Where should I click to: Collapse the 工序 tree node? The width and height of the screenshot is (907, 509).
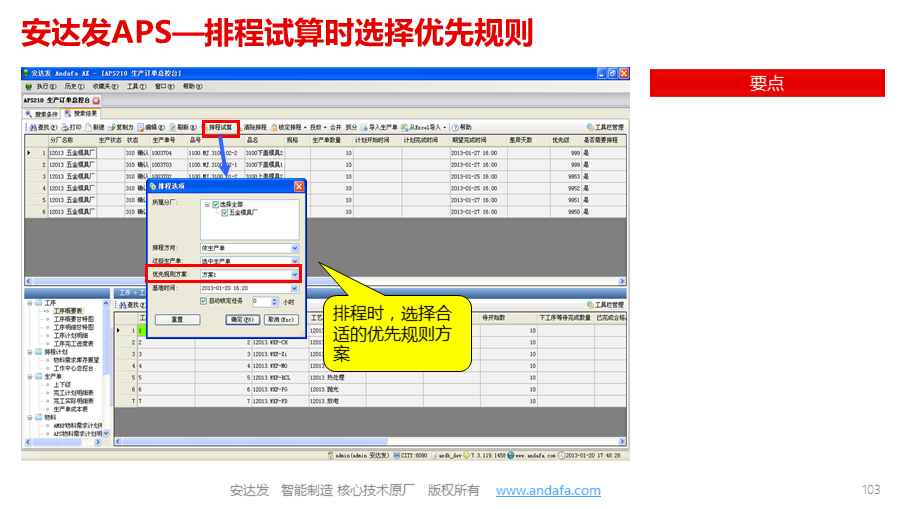pyautogui.click(x=30, y=303)
